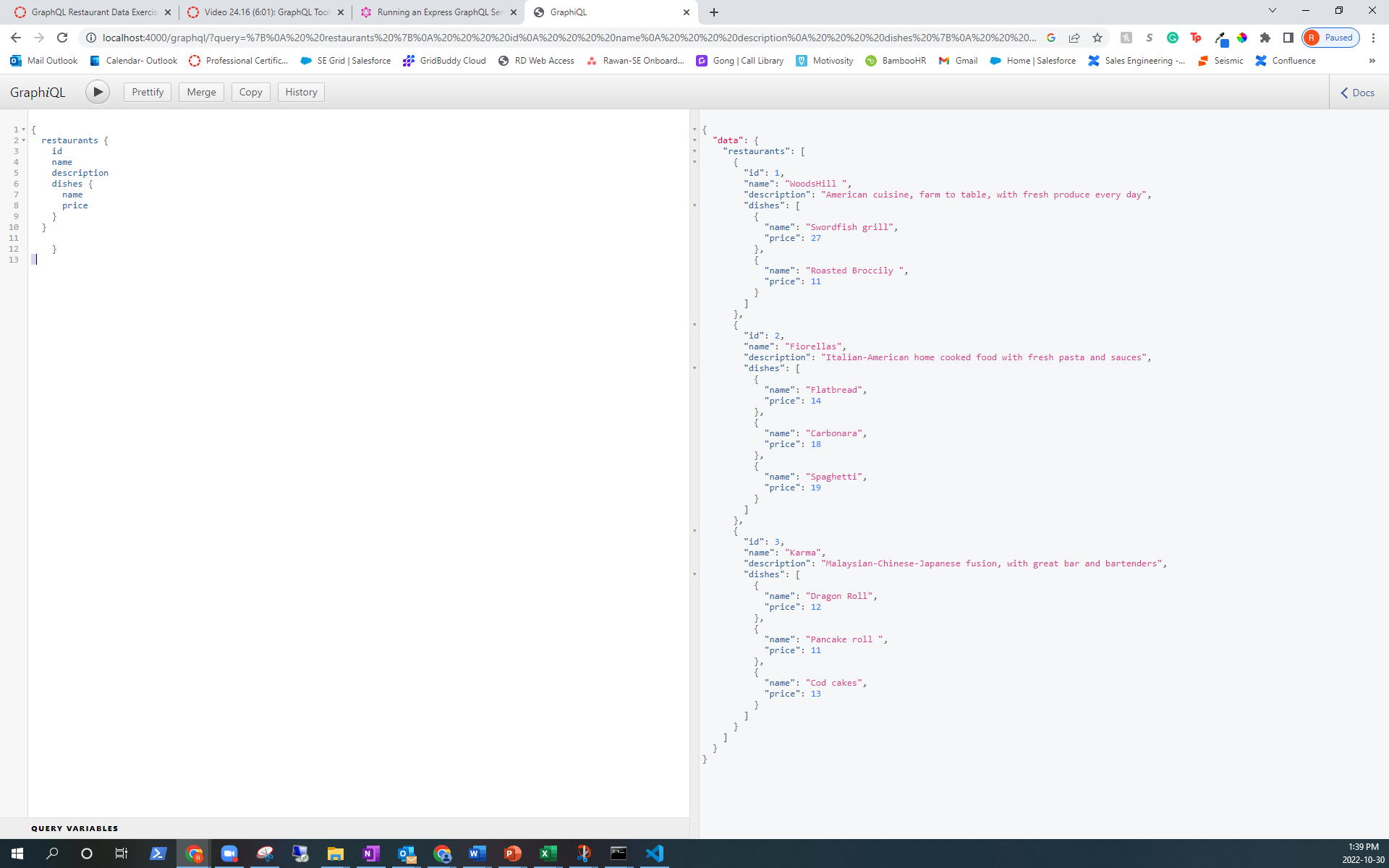Open Mail Outlook bookmark
This screenshot has height=868, width=1389.
(44, 61)
